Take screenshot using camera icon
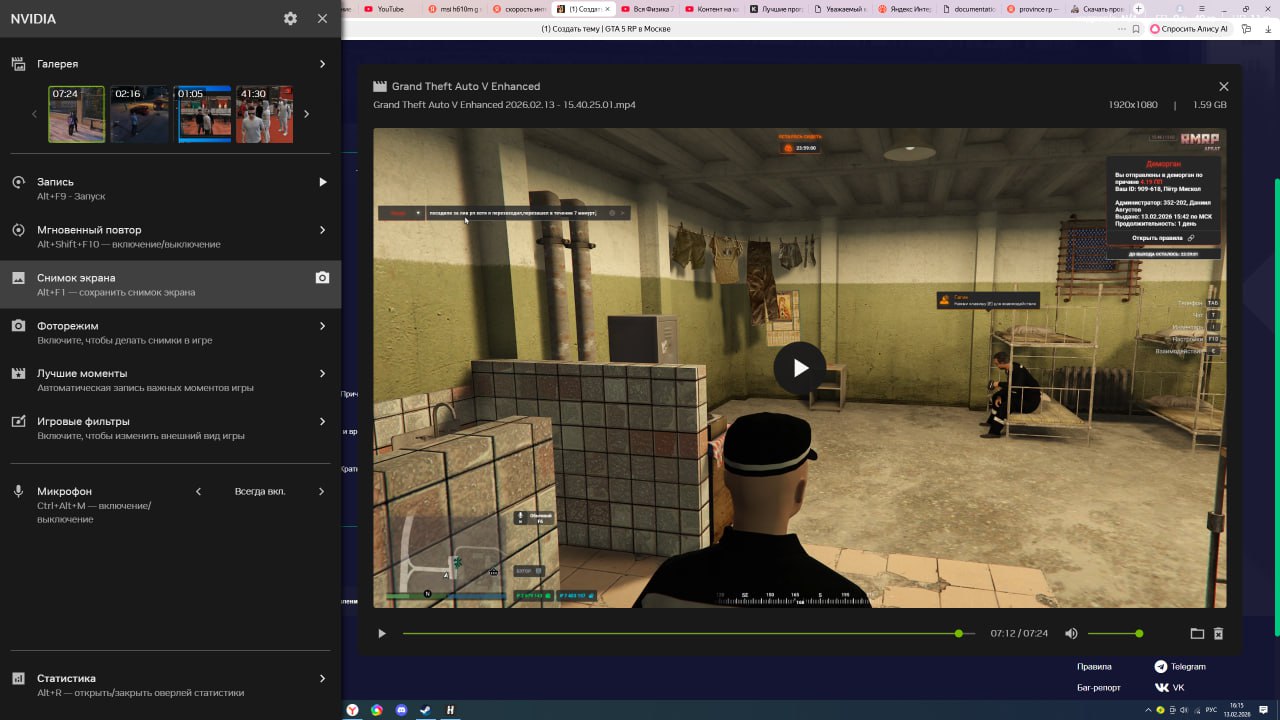 pos(322,278)
